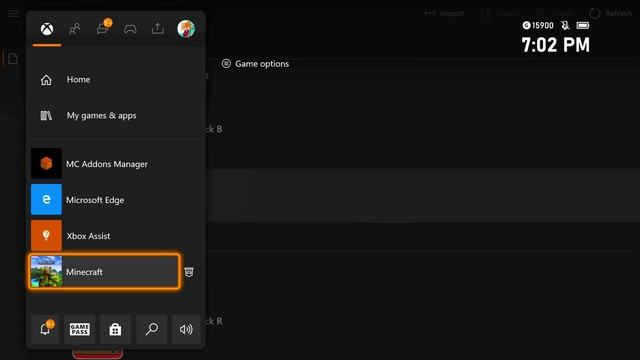This screenshot has height=360, width=640.
Task: Click the 7:02 PM clock
Action: click(556, 45)
